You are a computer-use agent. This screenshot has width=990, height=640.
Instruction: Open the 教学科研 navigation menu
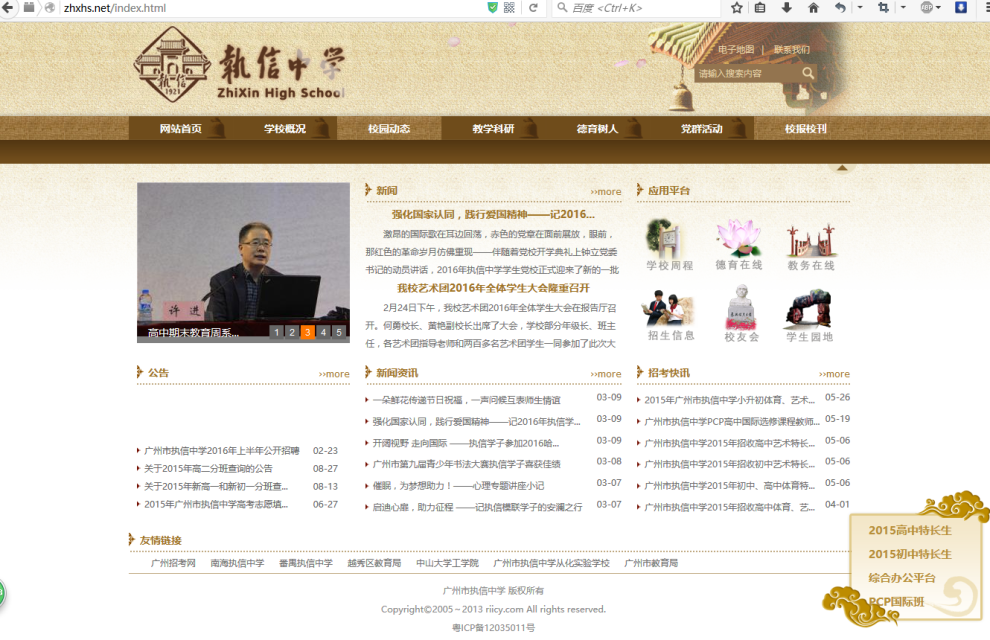click(x=493, y=129)
